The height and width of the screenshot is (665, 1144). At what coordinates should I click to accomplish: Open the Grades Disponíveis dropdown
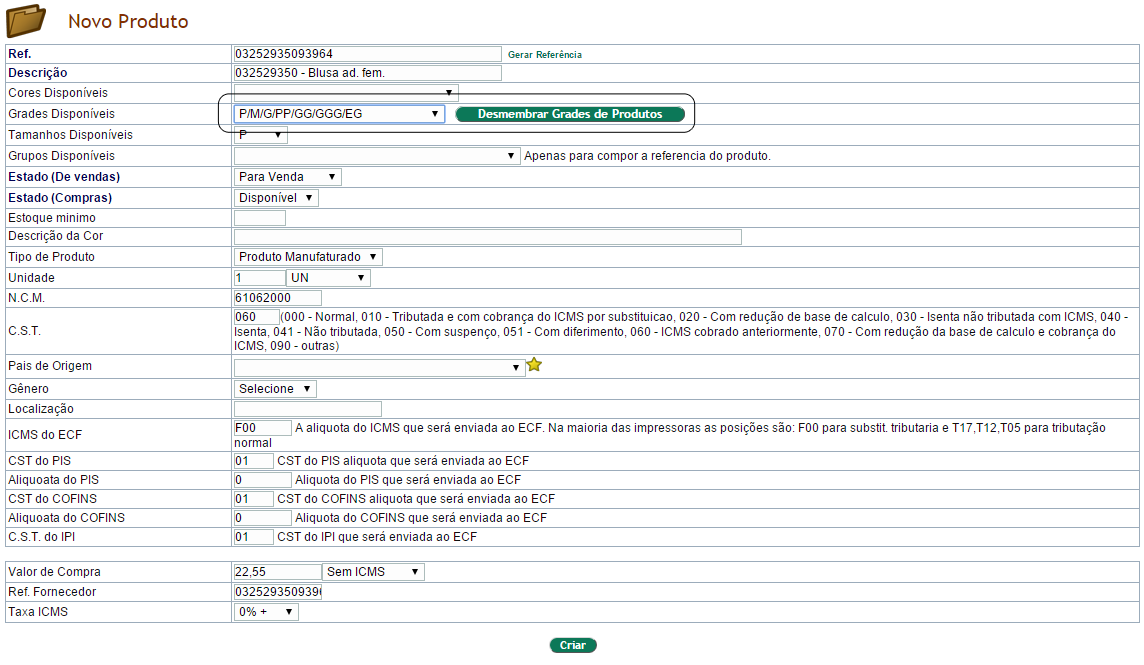point(339,114)
